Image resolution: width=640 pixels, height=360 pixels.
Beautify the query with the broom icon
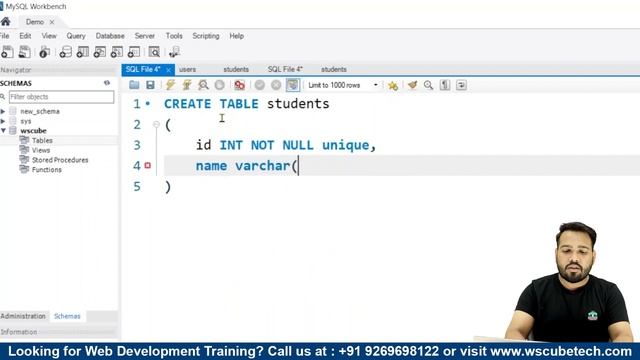[413, 85]
